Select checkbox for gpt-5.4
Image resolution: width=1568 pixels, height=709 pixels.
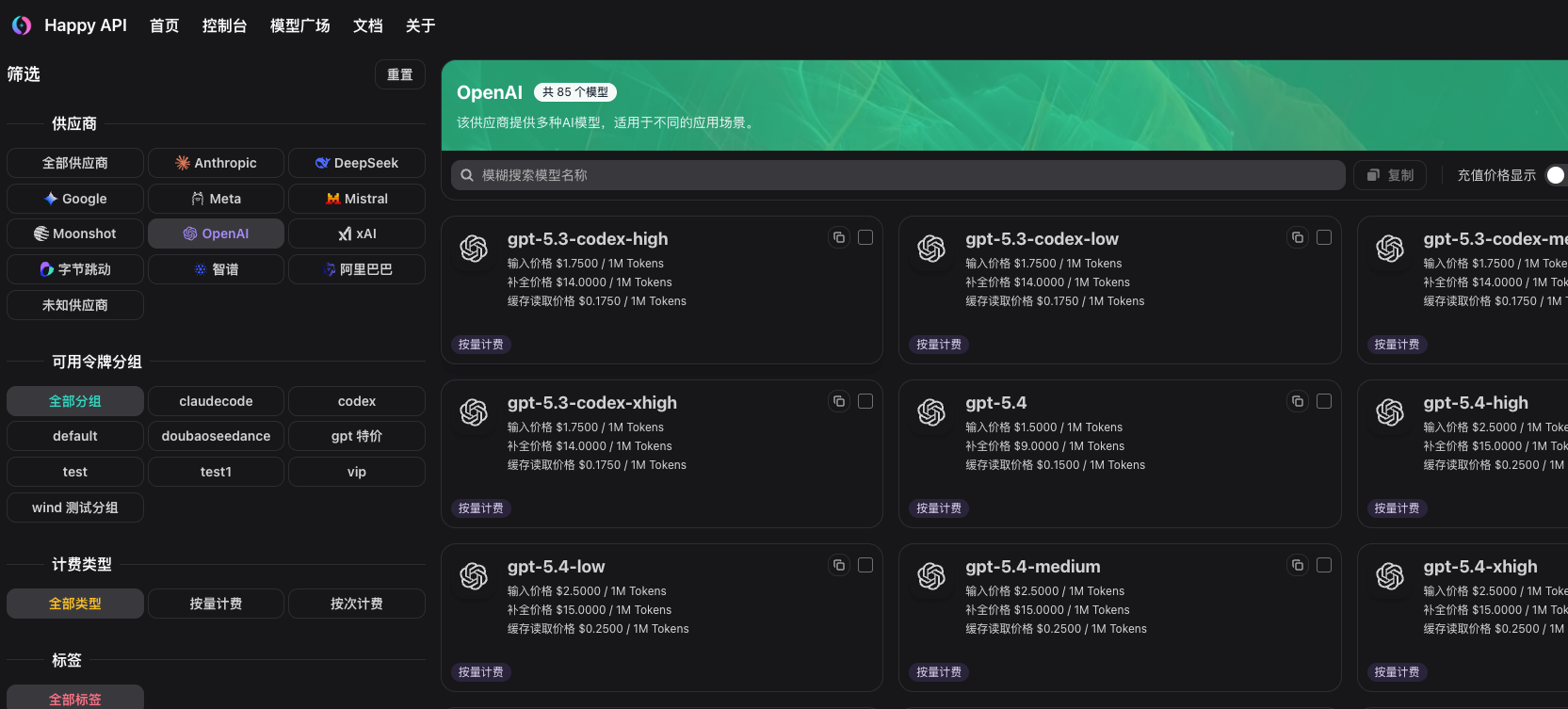pos(1324,401)
